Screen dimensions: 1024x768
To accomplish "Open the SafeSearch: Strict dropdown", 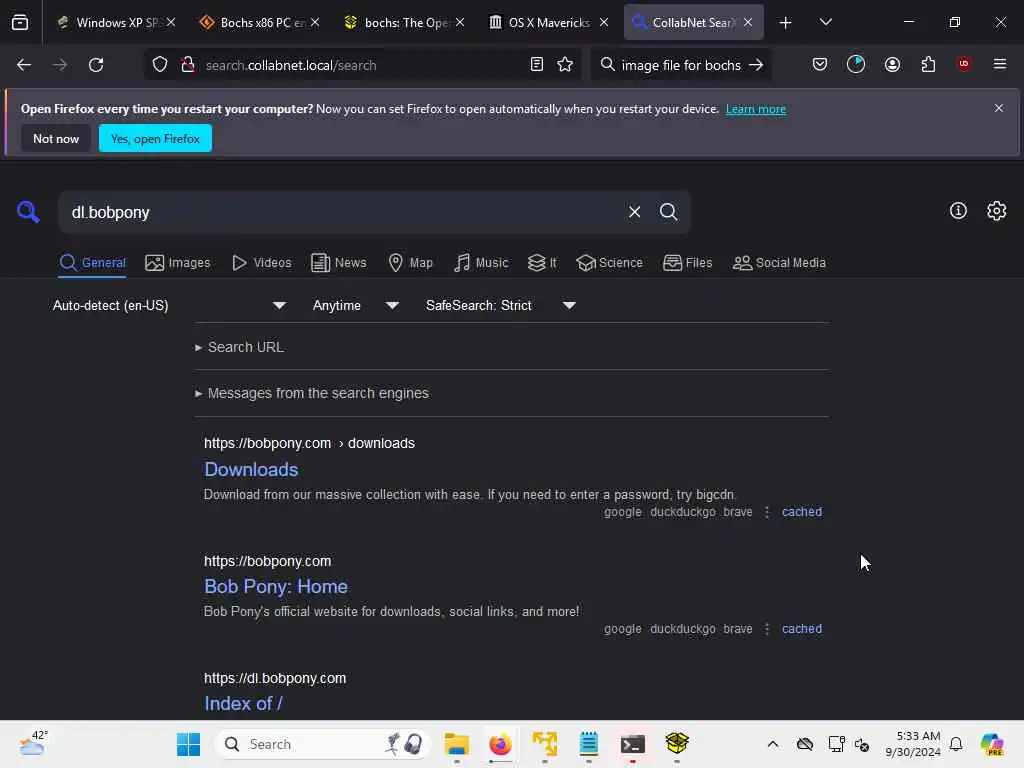I will click(500, 305).
